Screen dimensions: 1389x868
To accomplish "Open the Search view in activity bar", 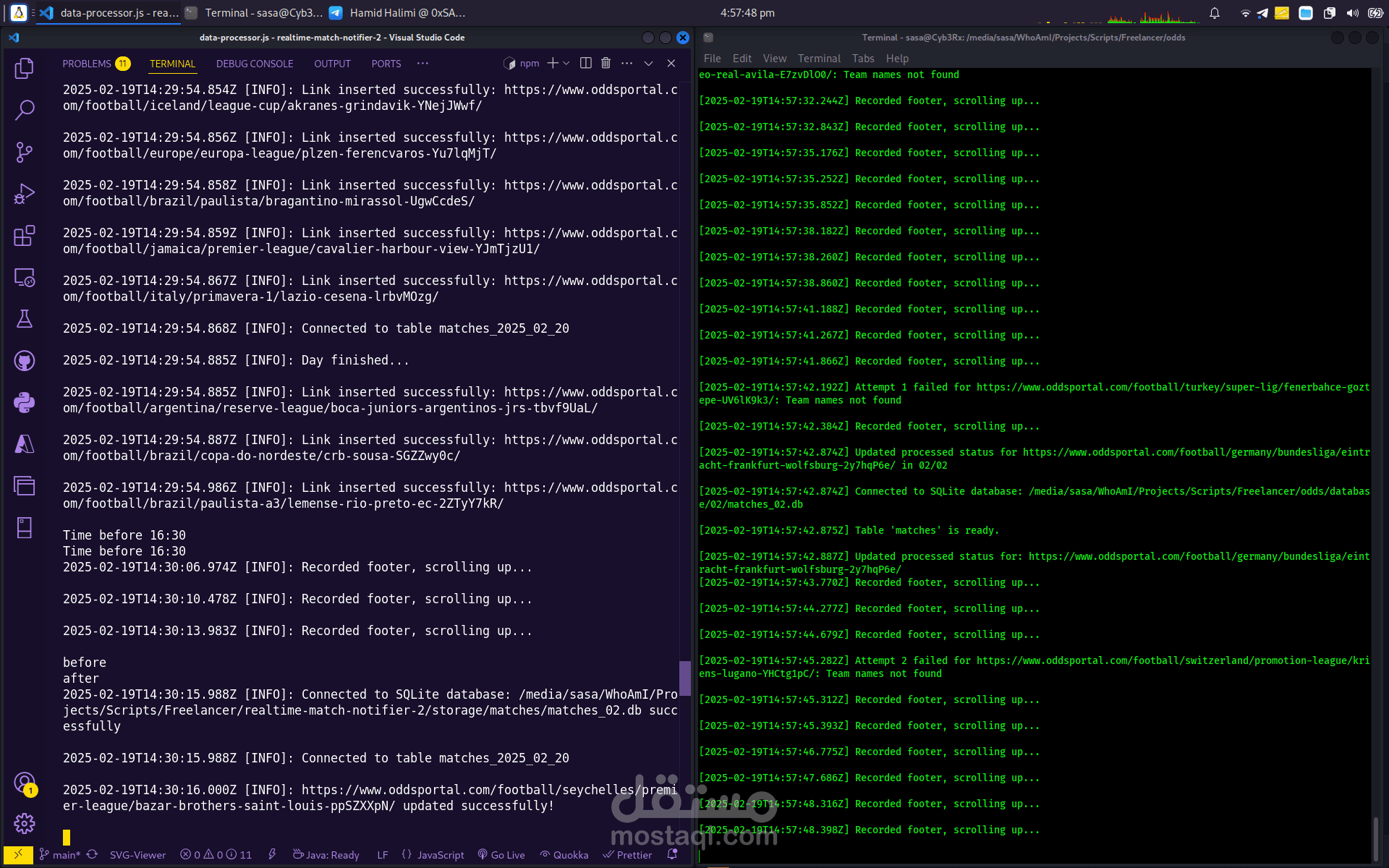I will click(x=25, y=110).
